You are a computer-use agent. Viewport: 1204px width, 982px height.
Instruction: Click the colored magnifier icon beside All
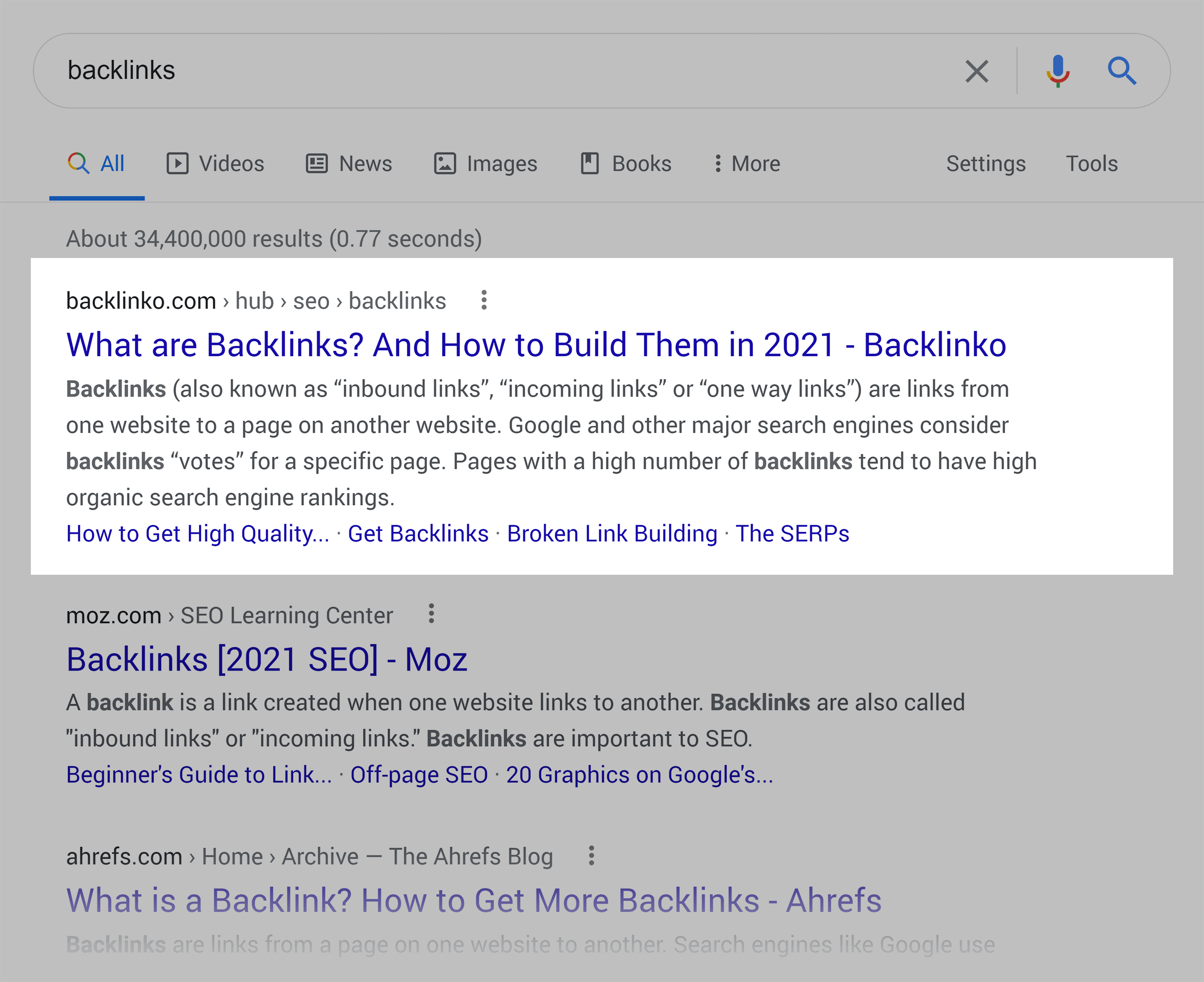pos(79,163)
